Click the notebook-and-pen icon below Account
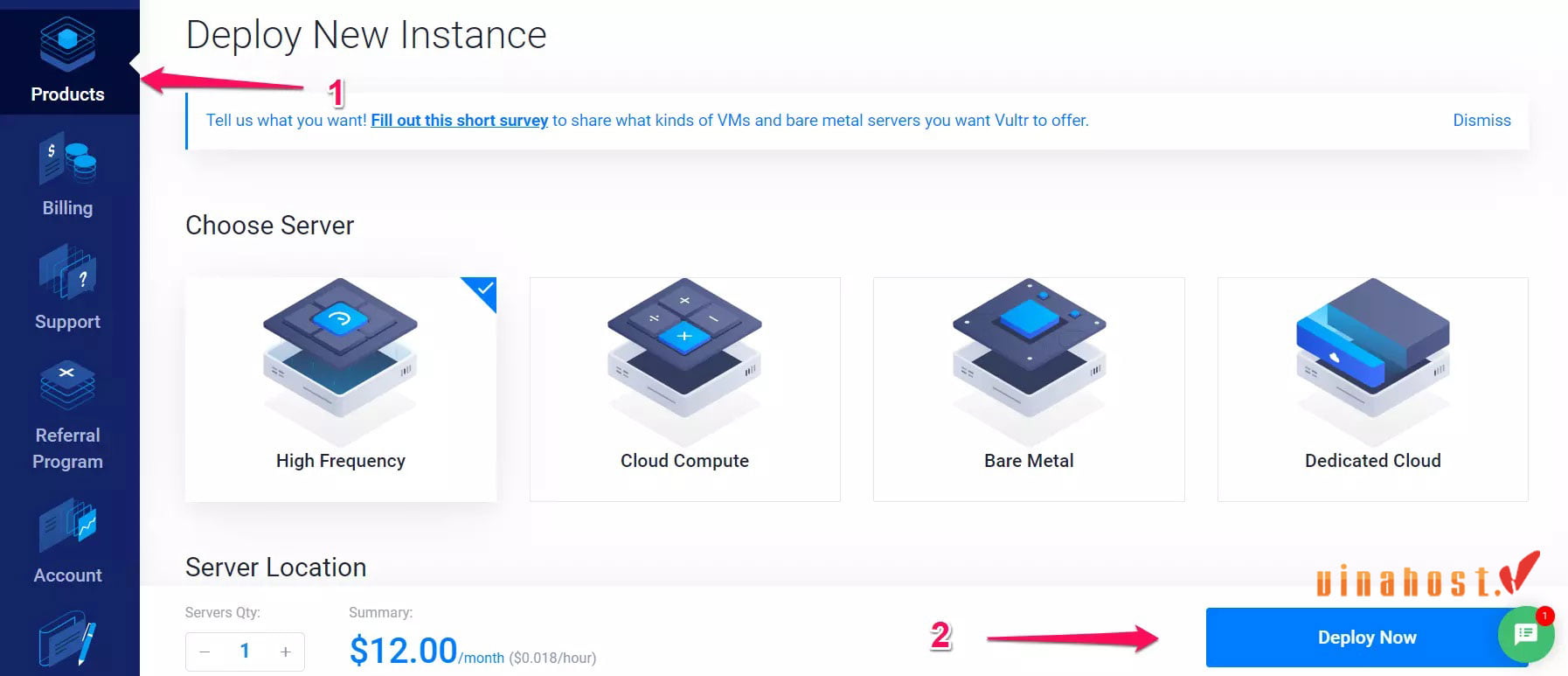 (67, 640)
